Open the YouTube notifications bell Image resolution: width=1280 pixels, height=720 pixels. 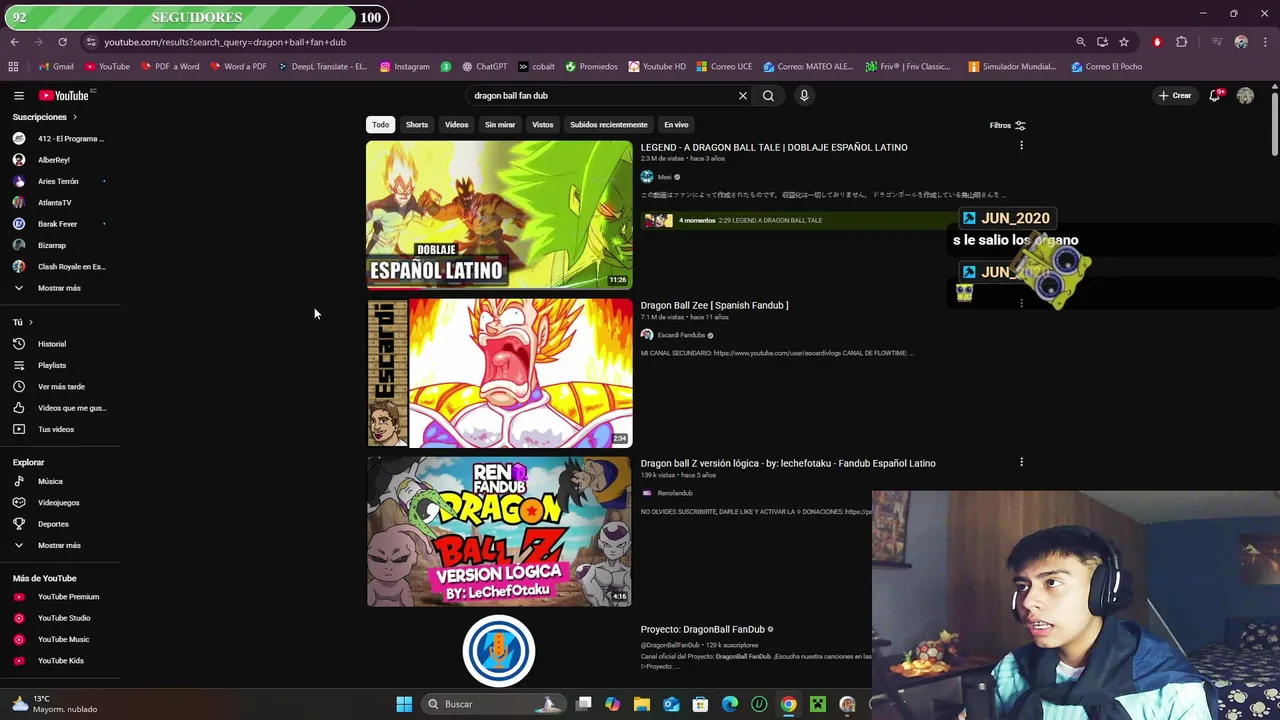pyautogui.click(x=1214, y=96)
